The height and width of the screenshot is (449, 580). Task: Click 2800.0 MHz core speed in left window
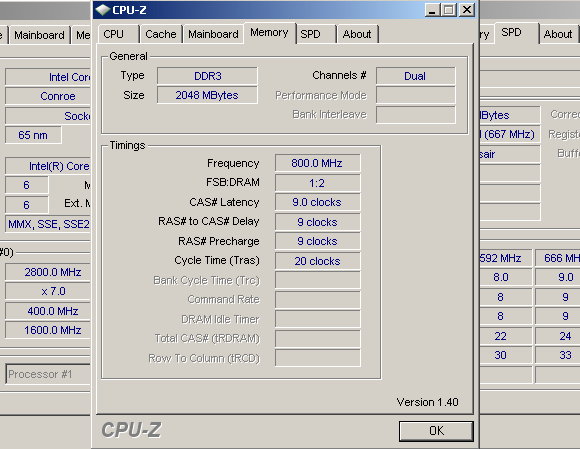pos(48,272)
